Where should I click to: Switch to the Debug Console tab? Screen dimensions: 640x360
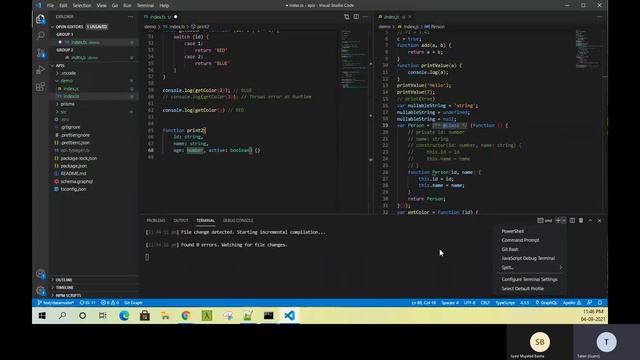tap(238, 220)
